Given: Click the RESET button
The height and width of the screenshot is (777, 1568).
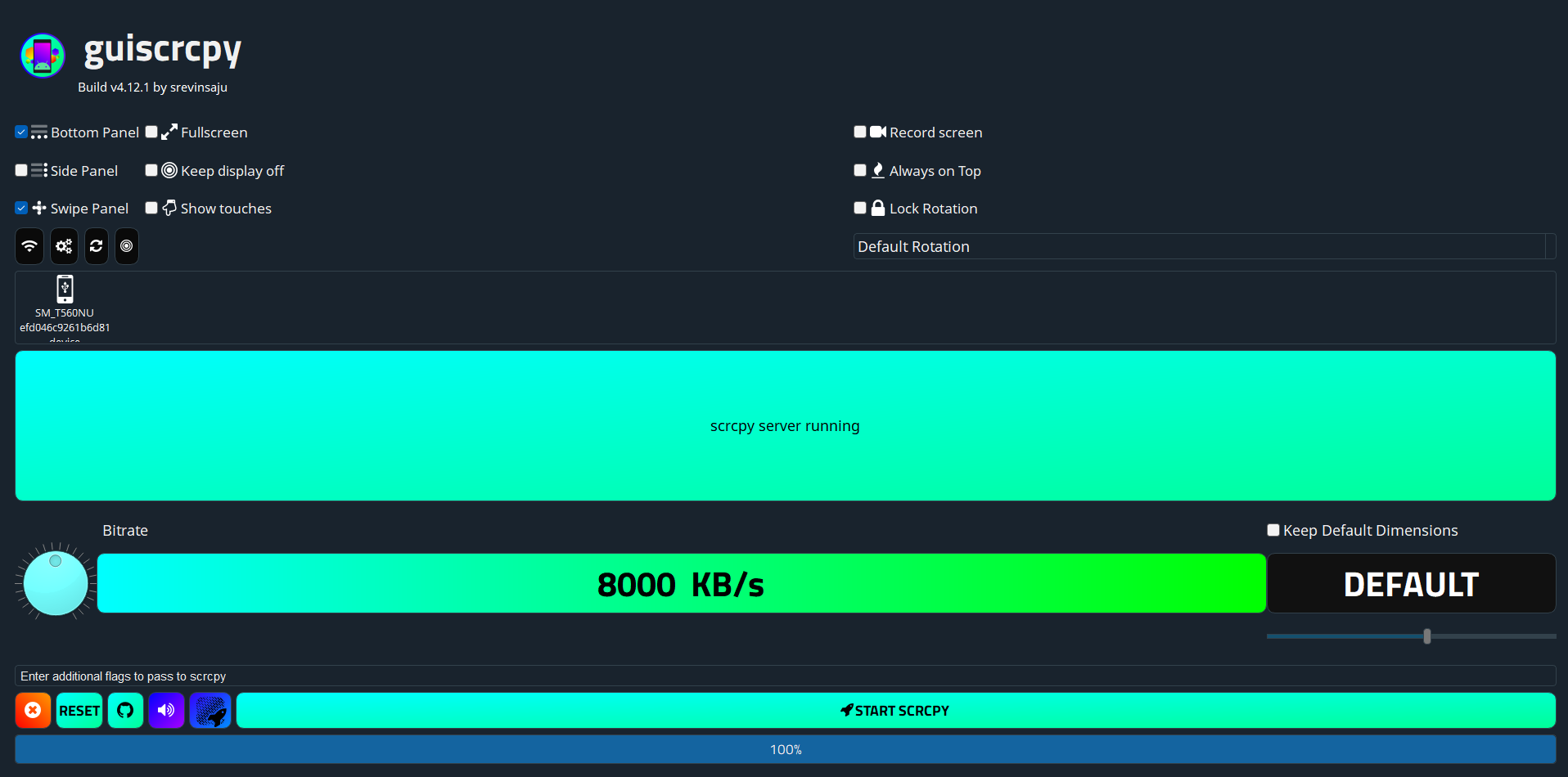Looking at the screenshot, I should click(x=79, y=710).
